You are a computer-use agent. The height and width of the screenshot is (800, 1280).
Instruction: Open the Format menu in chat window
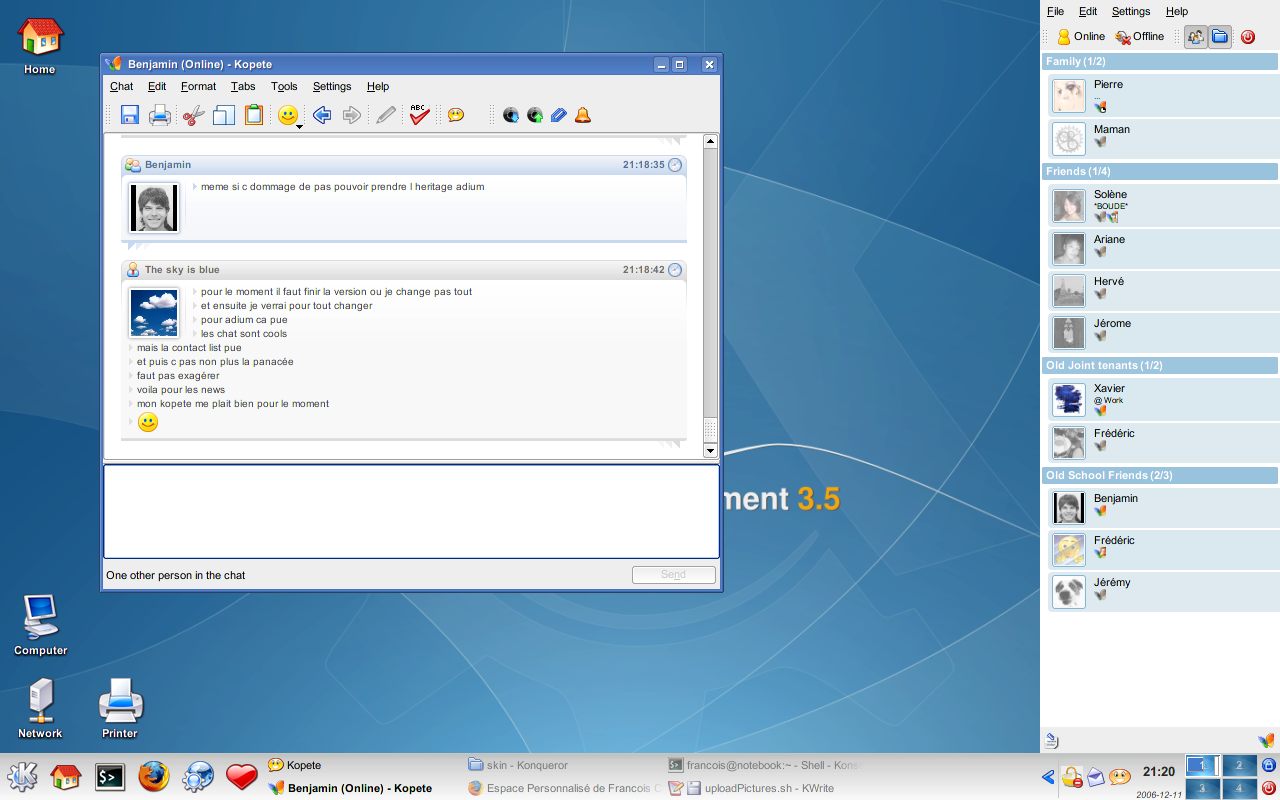199,87
